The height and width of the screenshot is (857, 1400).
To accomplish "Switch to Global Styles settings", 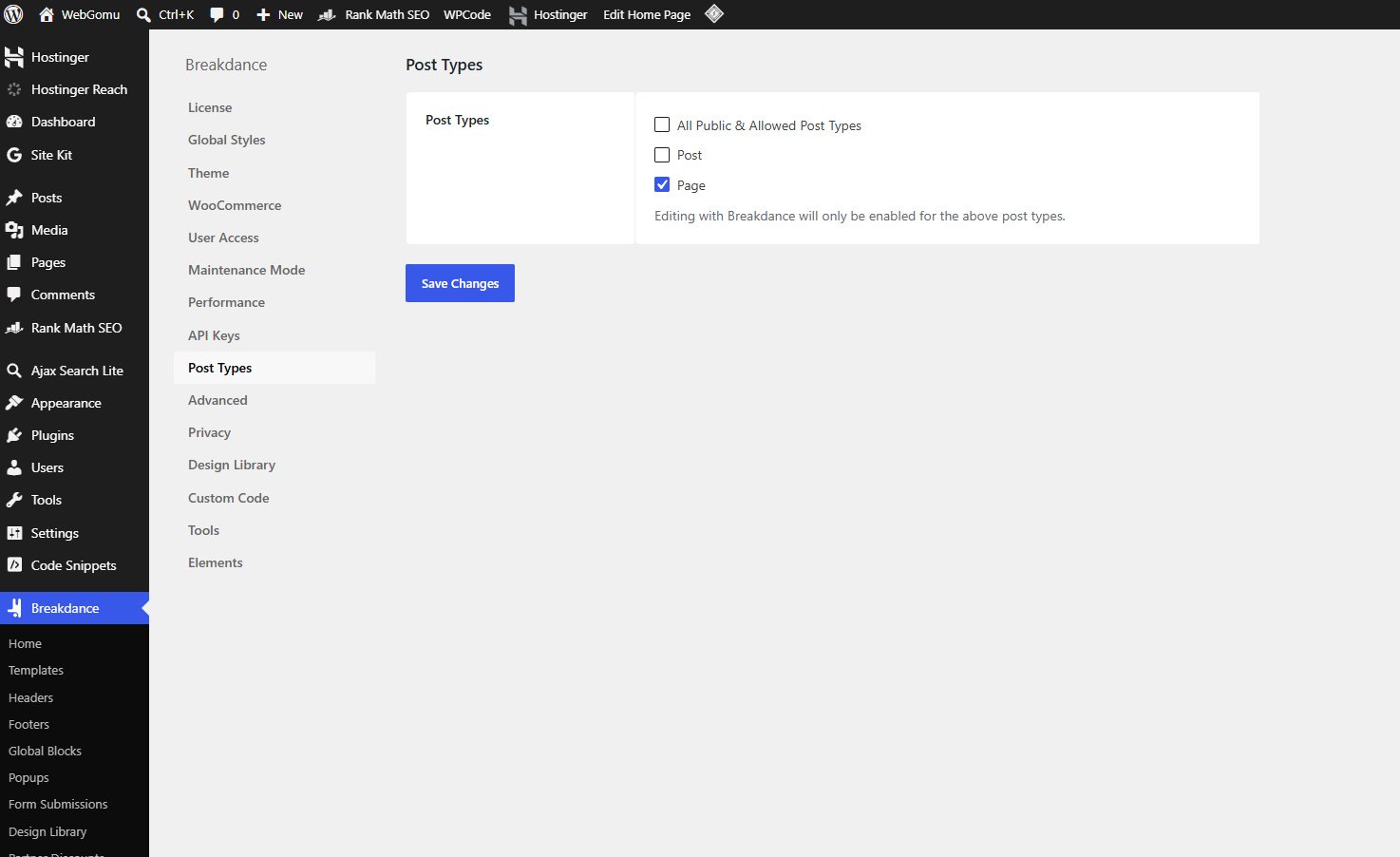I will pos(274,140).
